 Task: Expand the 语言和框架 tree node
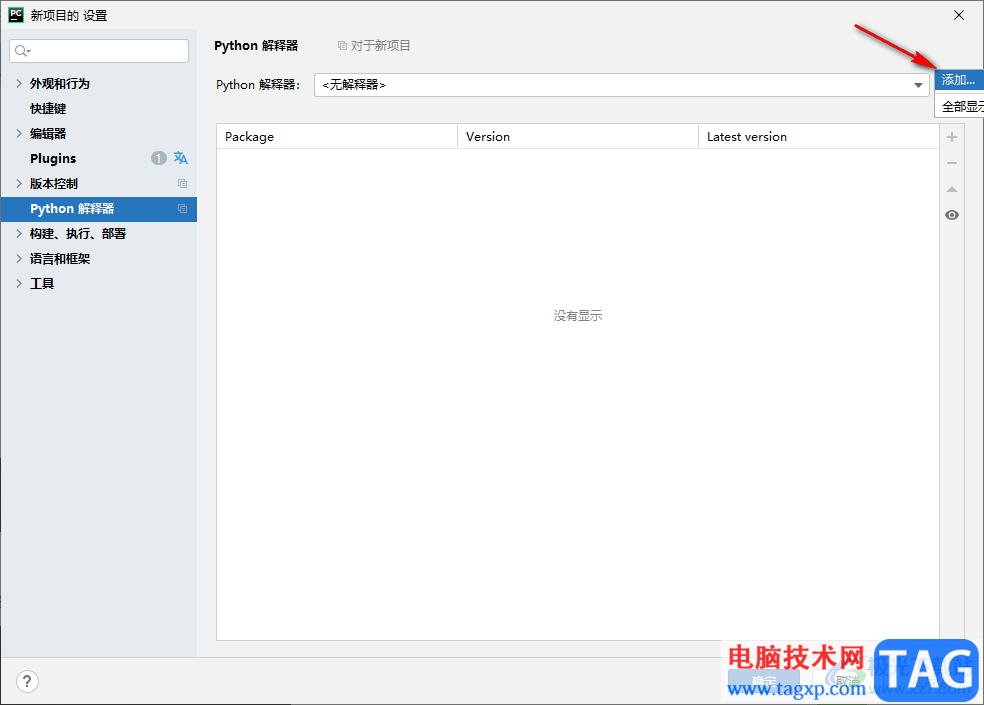coord(19,259)
